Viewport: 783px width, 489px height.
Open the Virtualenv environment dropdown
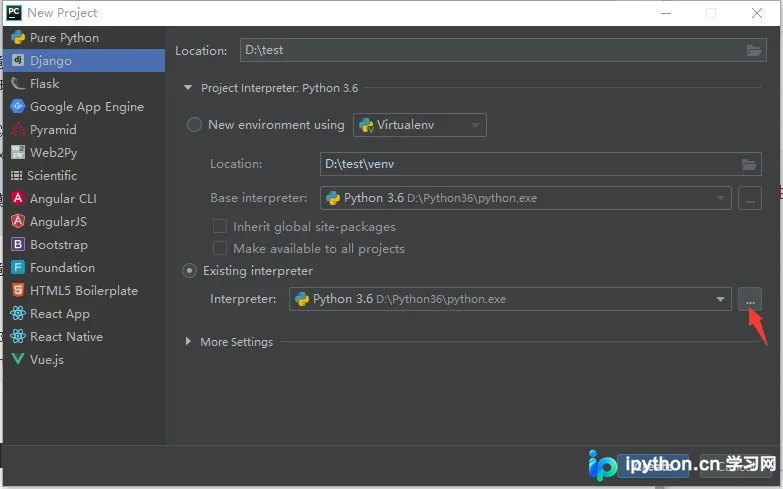(419, 125)
